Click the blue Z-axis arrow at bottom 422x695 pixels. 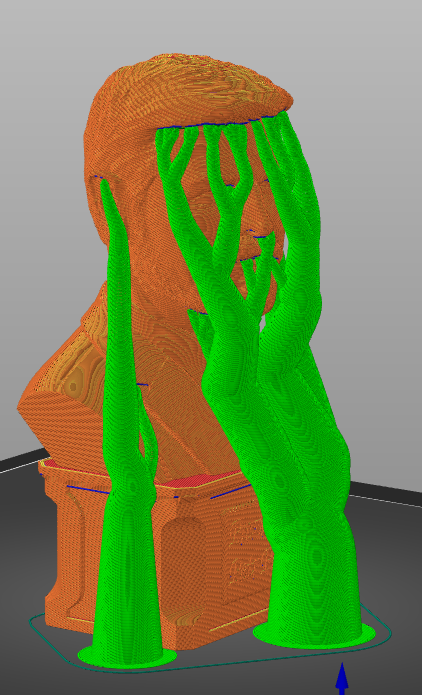click(x=341, y=678)
